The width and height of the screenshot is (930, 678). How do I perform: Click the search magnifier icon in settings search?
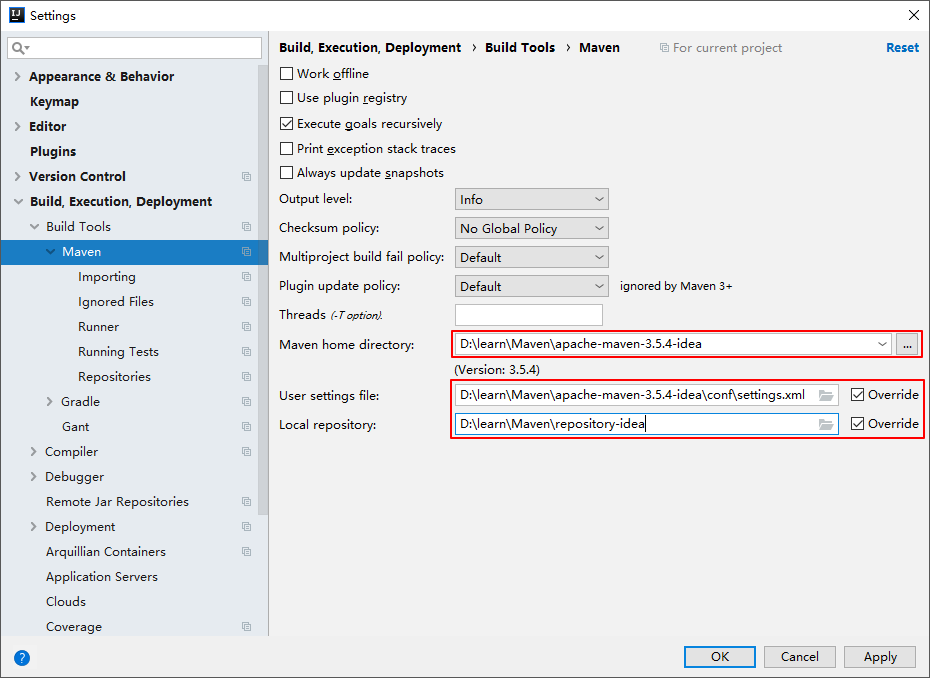coord(19,48)
